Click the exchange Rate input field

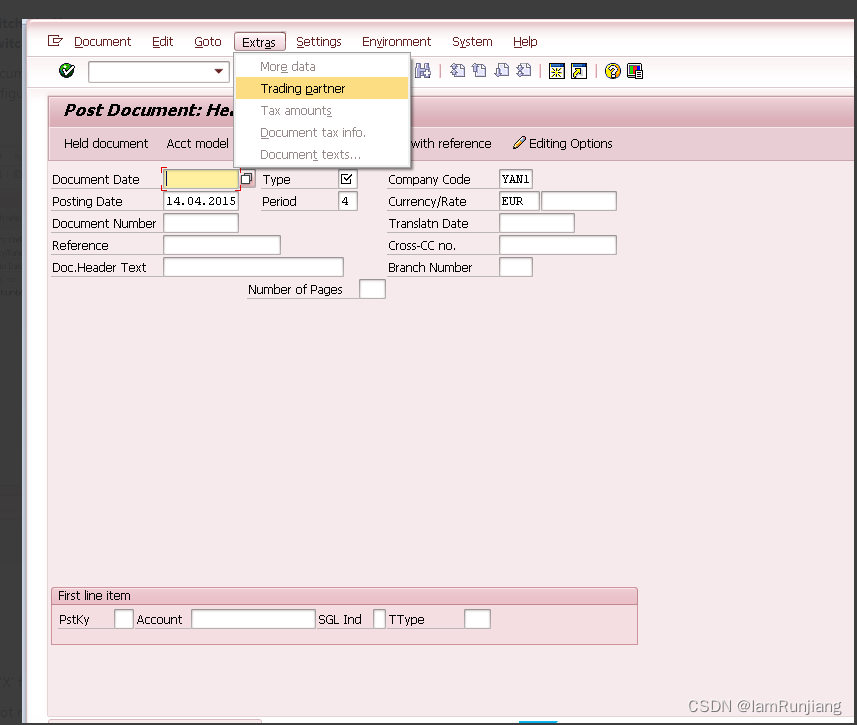(x=579, y=201)
